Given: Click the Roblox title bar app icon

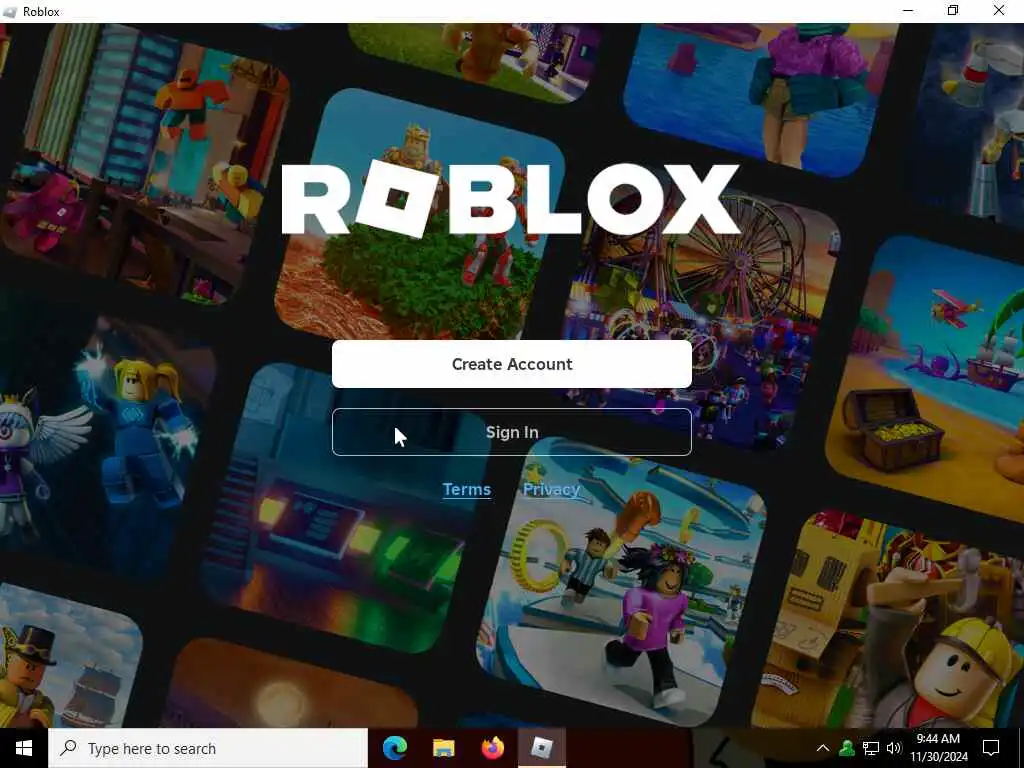Looking at the screenshot, I should 10,12.
